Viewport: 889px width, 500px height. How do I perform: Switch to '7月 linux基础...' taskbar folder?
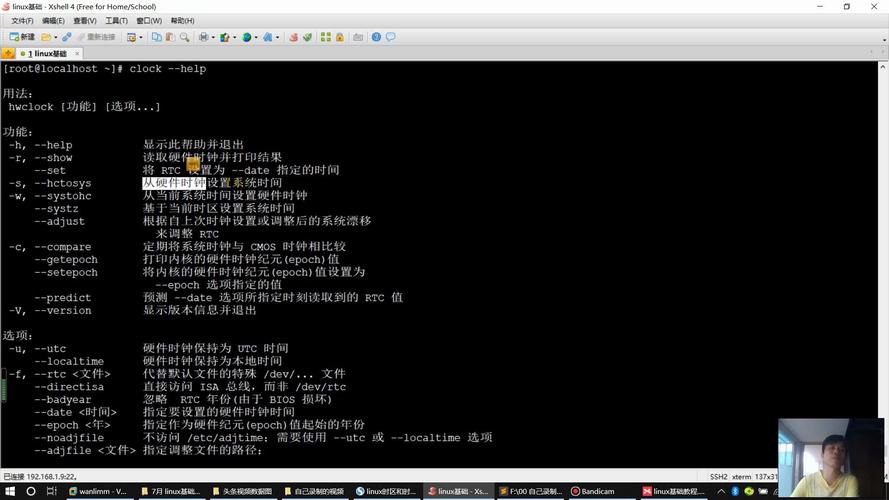(x=170, y=491)
